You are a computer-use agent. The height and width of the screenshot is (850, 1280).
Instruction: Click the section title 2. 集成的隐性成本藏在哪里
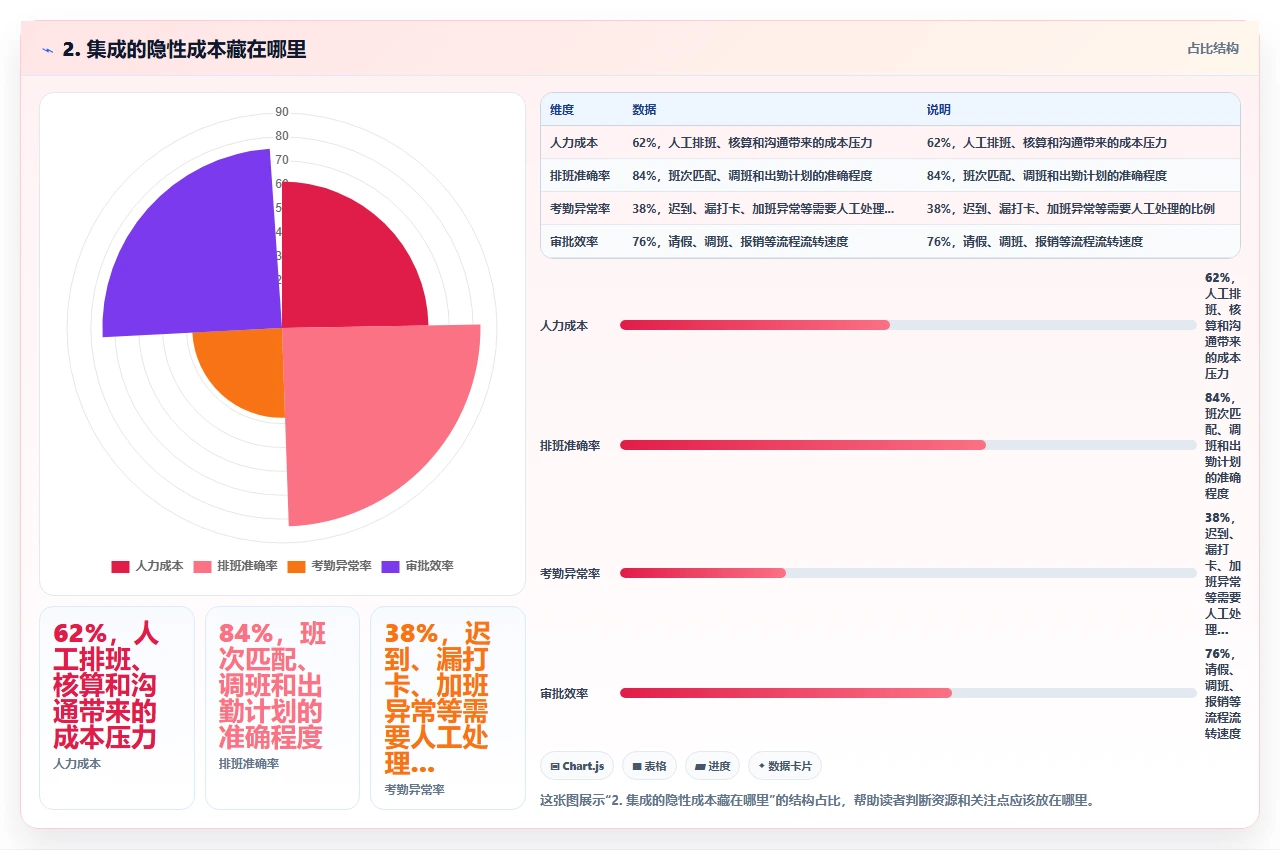click(184, 49)
